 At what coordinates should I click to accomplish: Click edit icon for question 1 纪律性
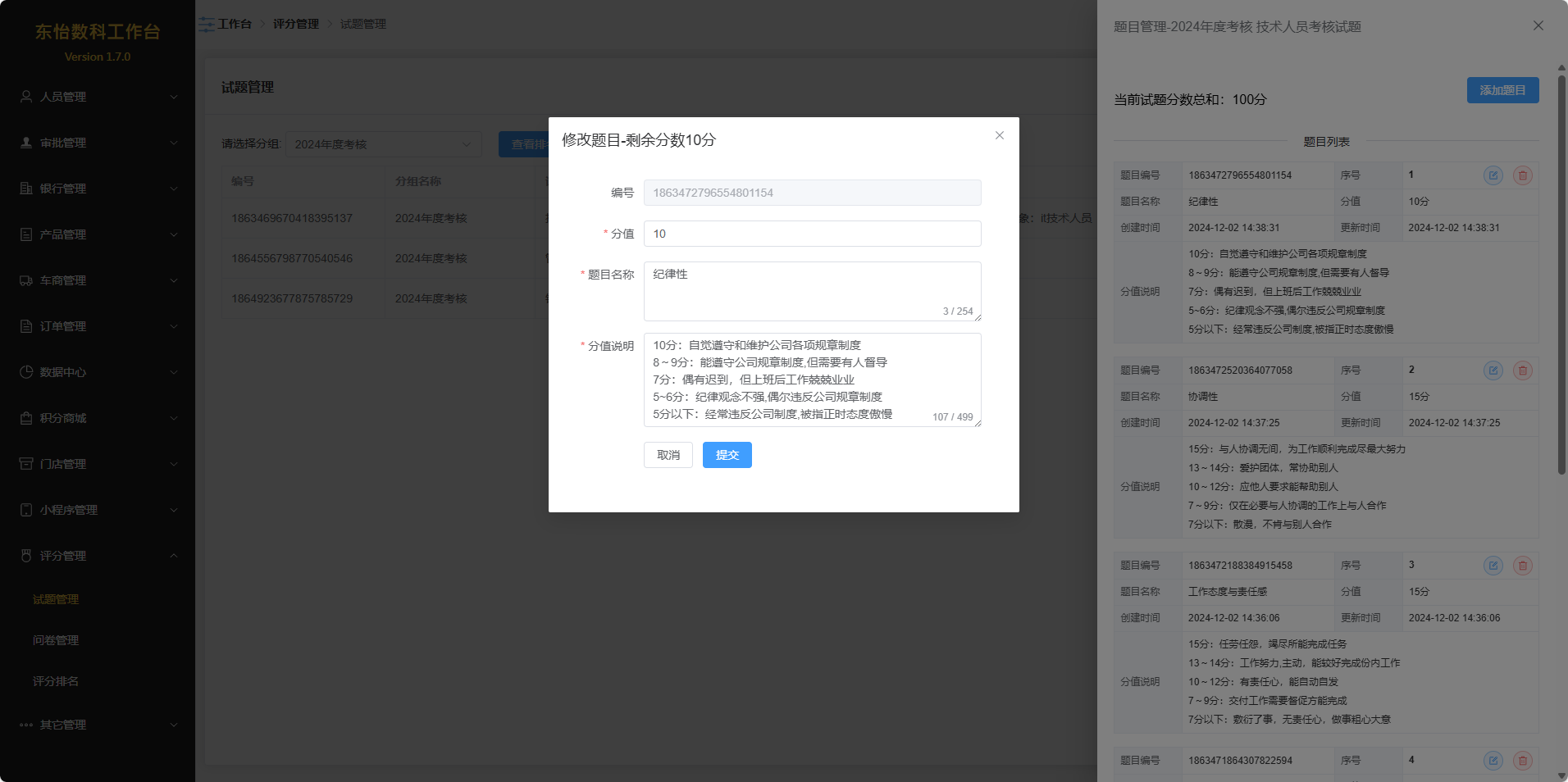tap(1493, 175)
